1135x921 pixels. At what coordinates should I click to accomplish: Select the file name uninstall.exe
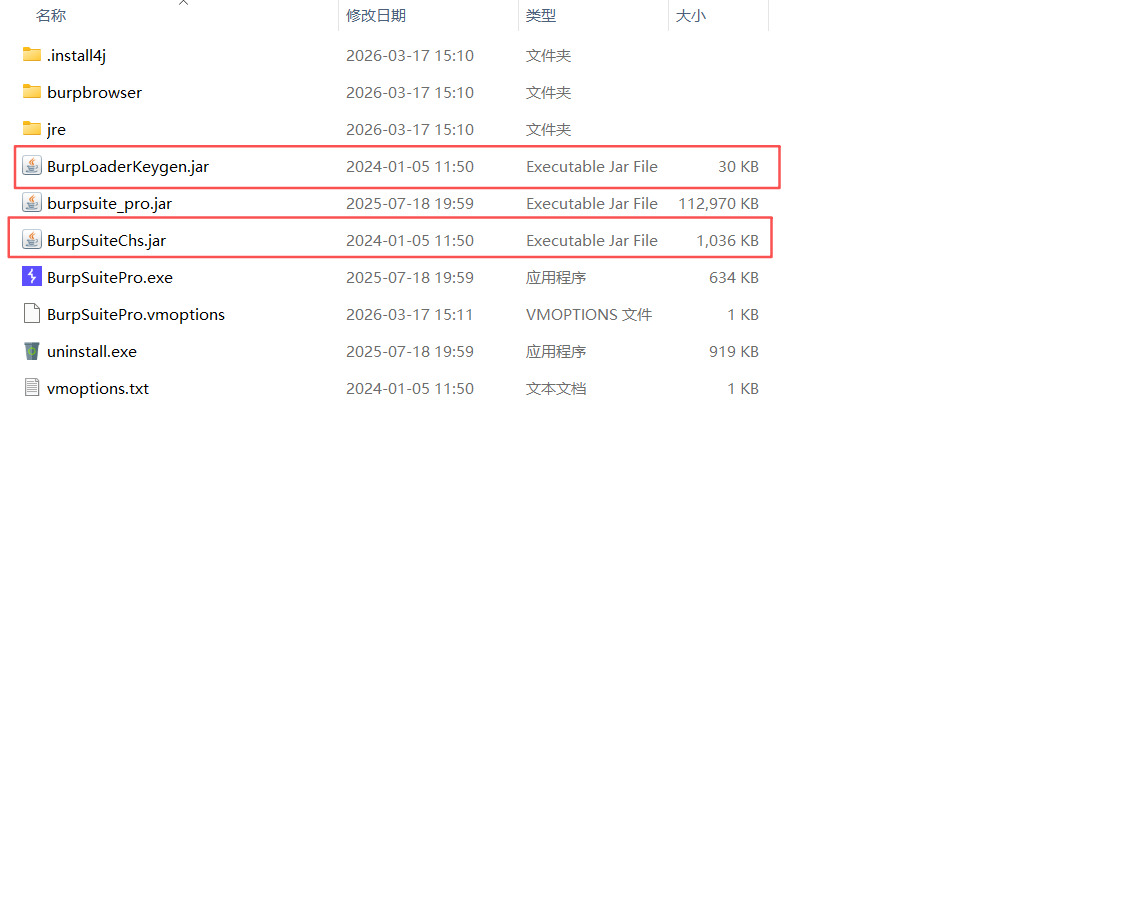point(92,351)
